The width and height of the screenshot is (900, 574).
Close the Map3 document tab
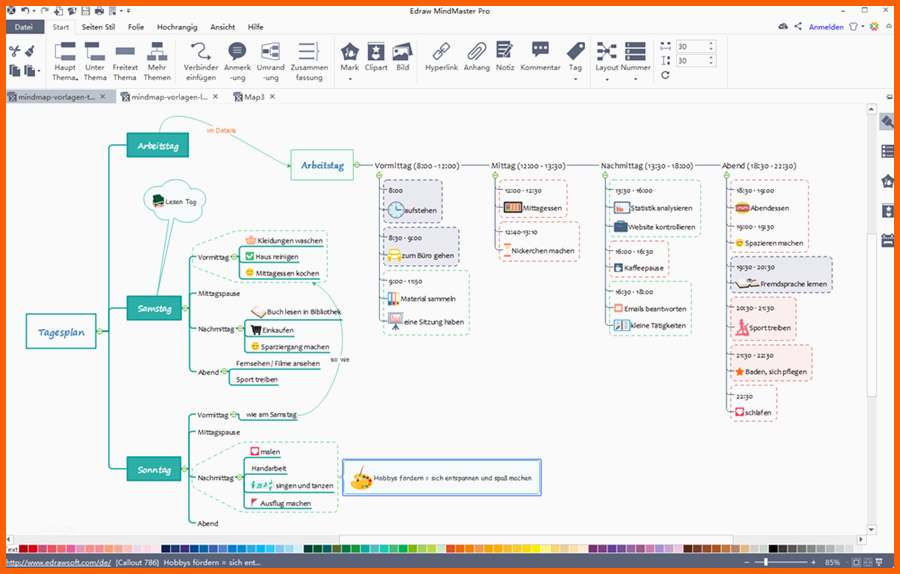point(273,96)
